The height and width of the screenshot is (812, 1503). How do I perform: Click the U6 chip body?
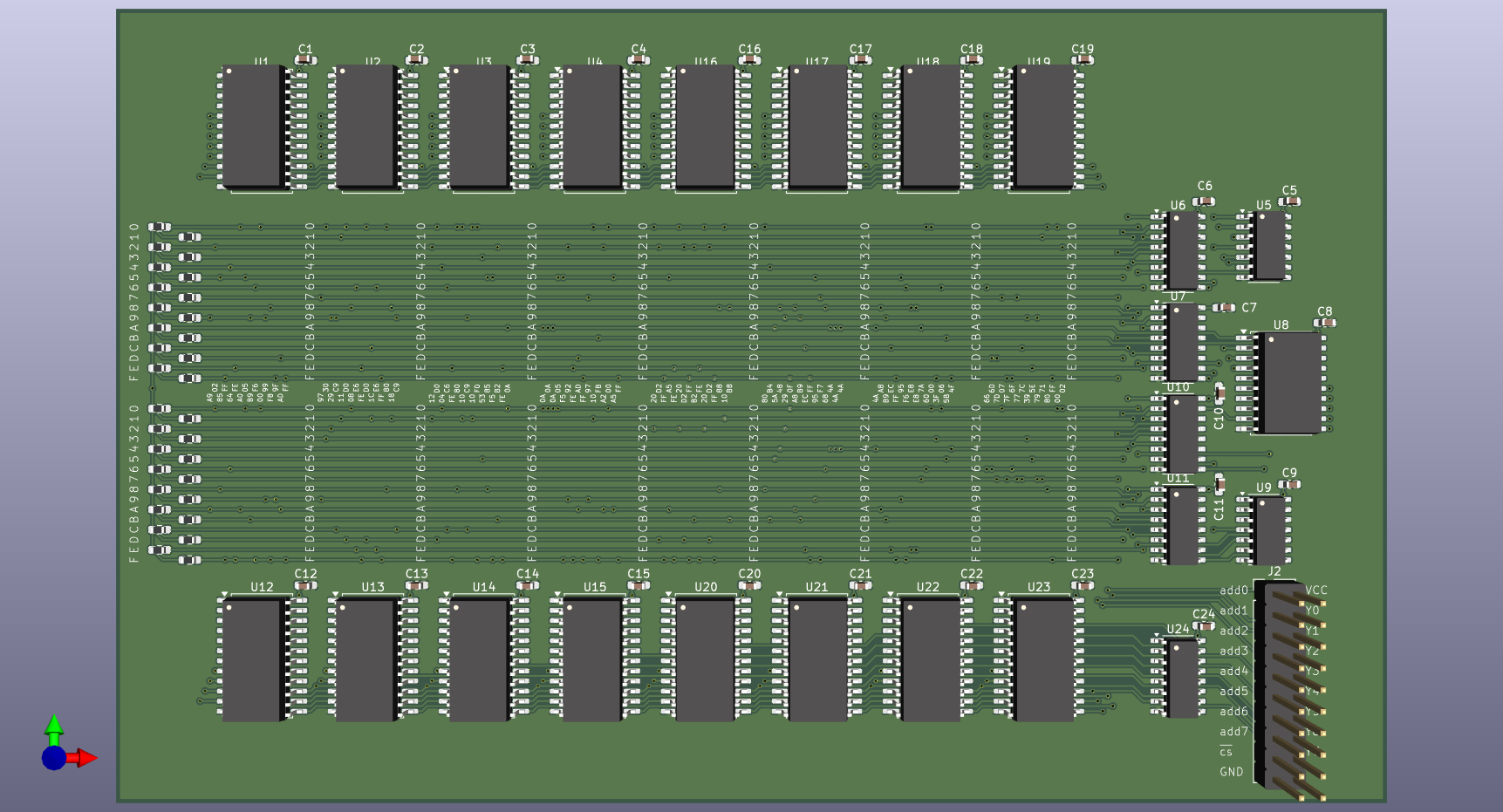(1183, 251)
